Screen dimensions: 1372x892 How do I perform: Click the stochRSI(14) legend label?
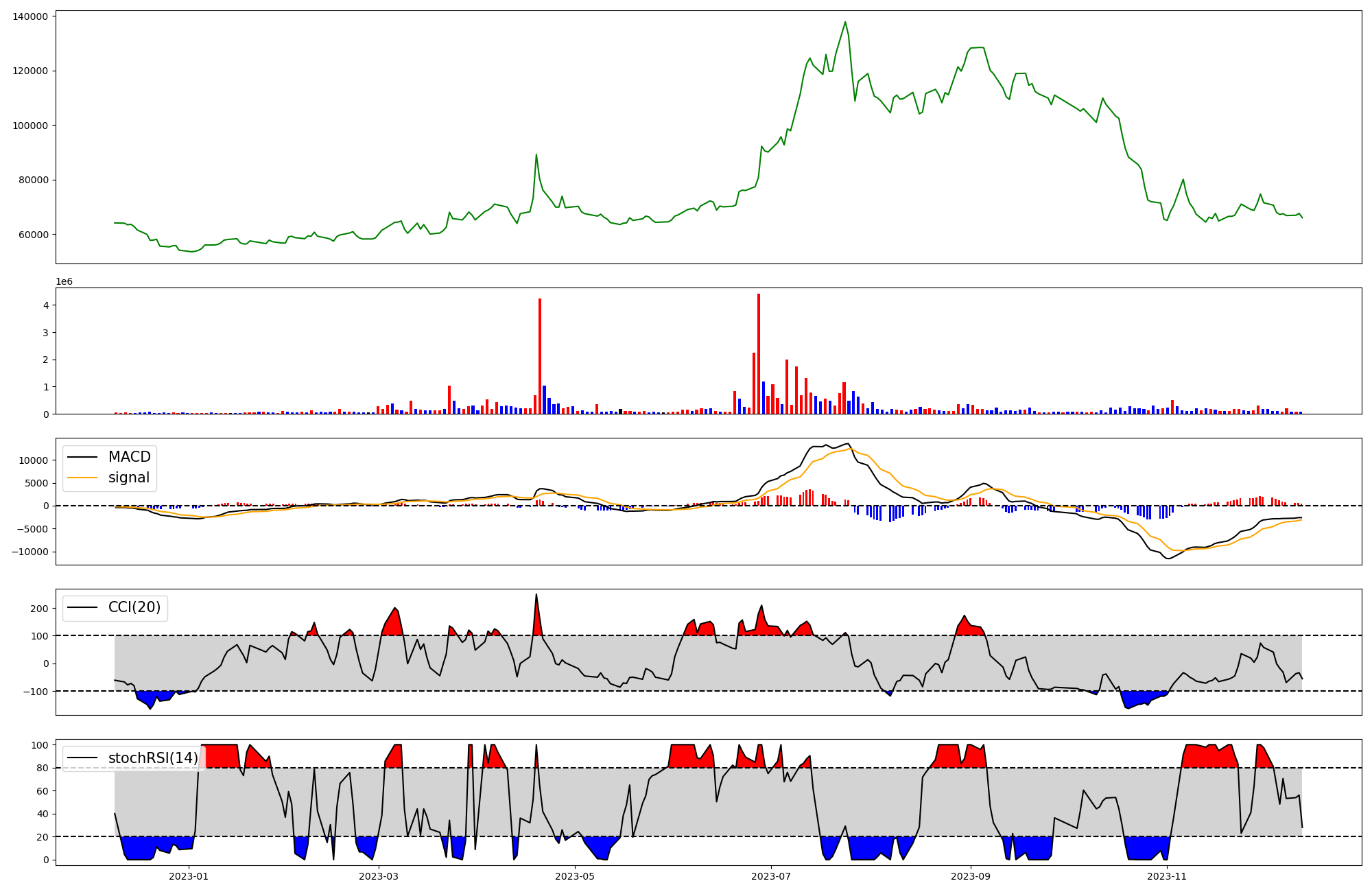click(x=153, y=758)
